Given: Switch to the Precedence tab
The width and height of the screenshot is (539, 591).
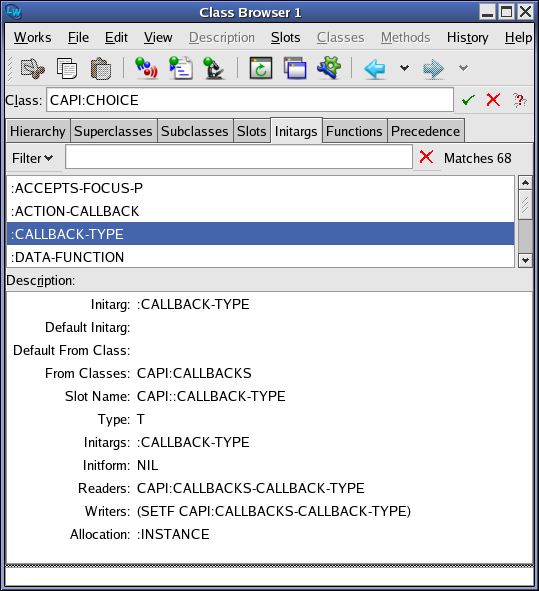Looking at the screenshot, I should click(426, 131).
